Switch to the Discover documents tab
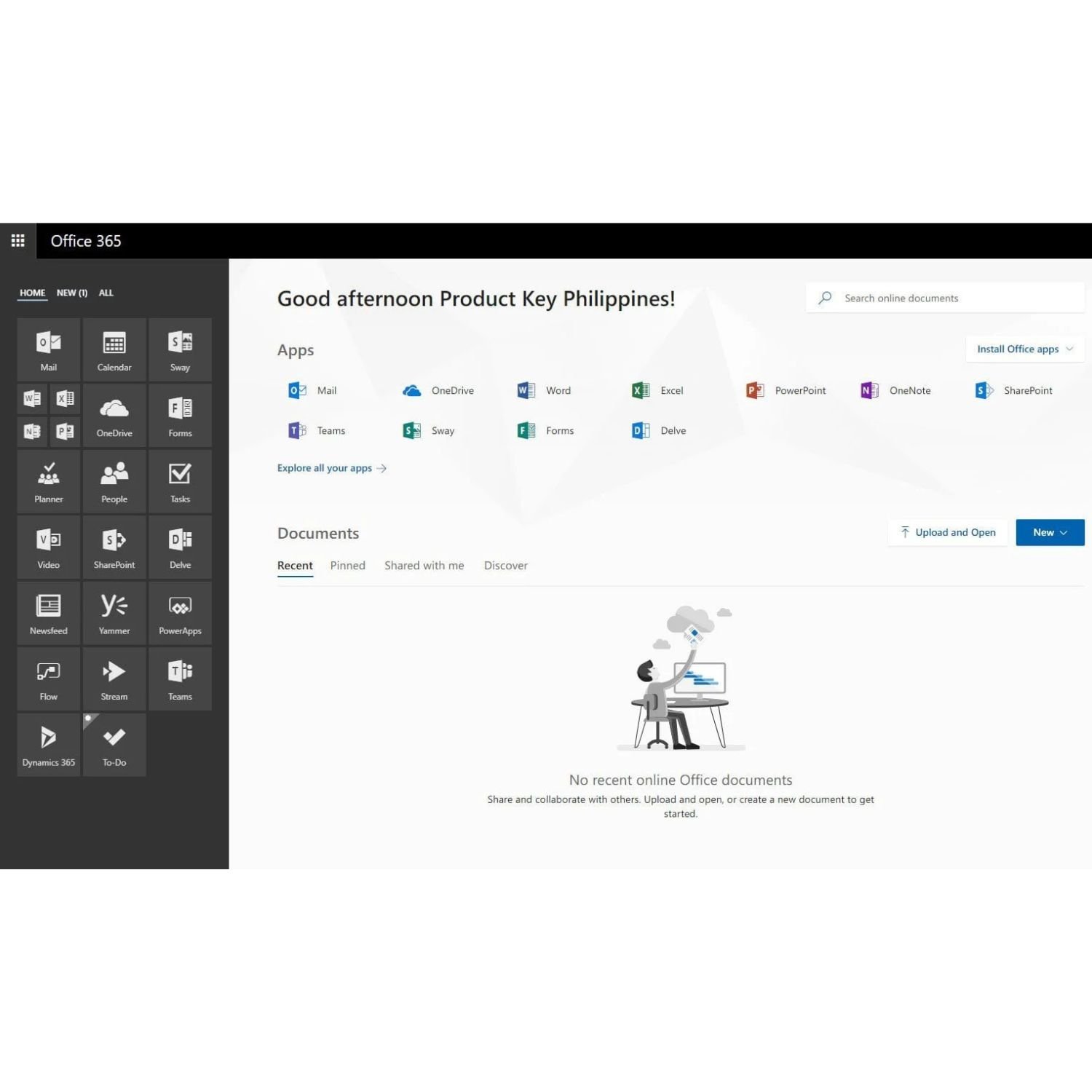Image resolution: width=1092 pixels, height=1092 pixels. pos(506,566)
